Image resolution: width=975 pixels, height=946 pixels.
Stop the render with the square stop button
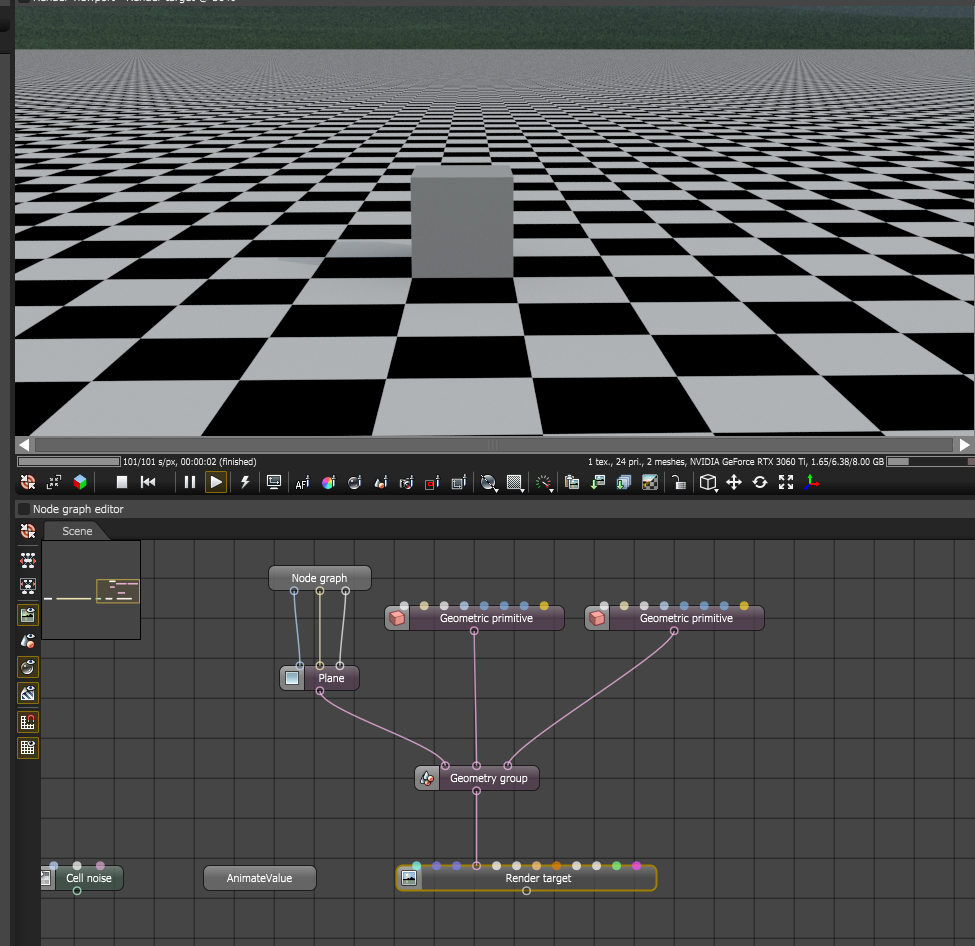coord(122,482)
